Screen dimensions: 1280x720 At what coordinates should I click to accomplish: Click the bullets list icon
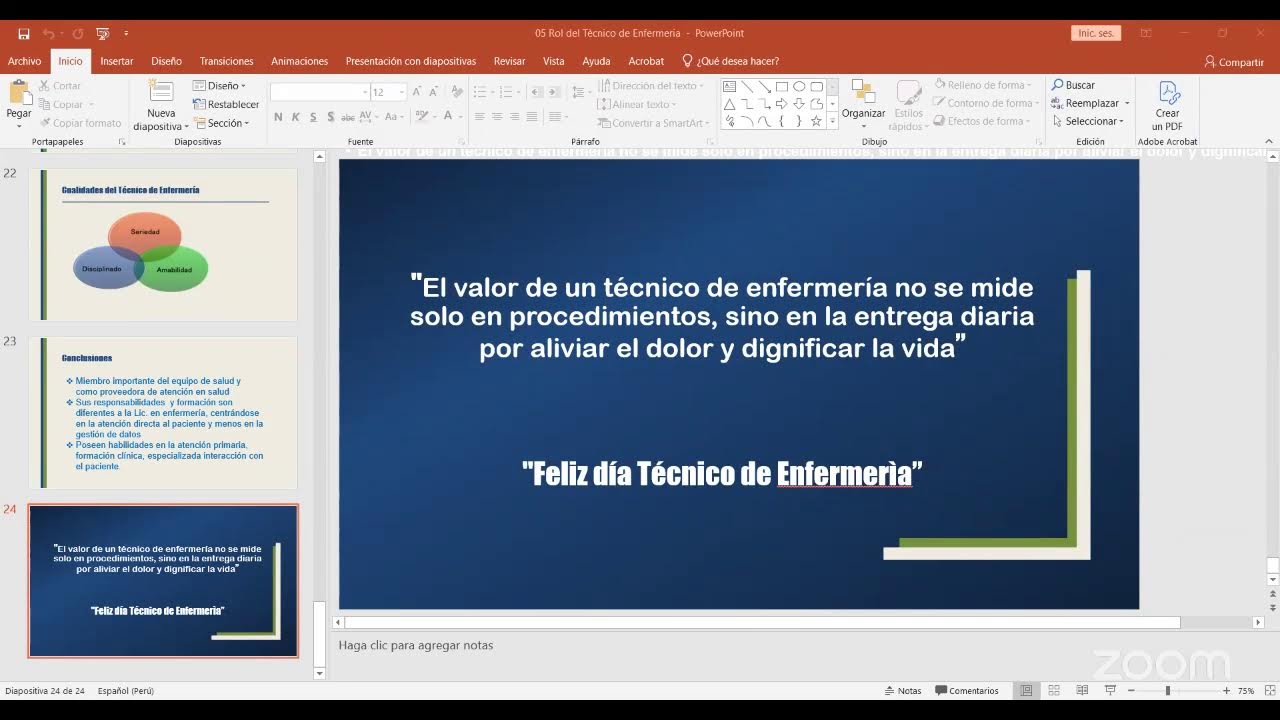point(482,92)
